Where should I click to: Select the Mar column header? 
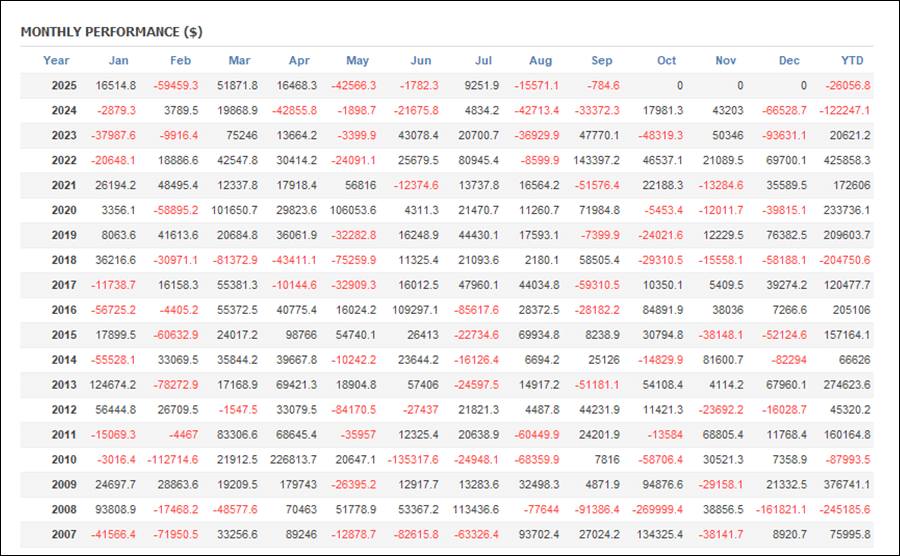pos(239,61)
